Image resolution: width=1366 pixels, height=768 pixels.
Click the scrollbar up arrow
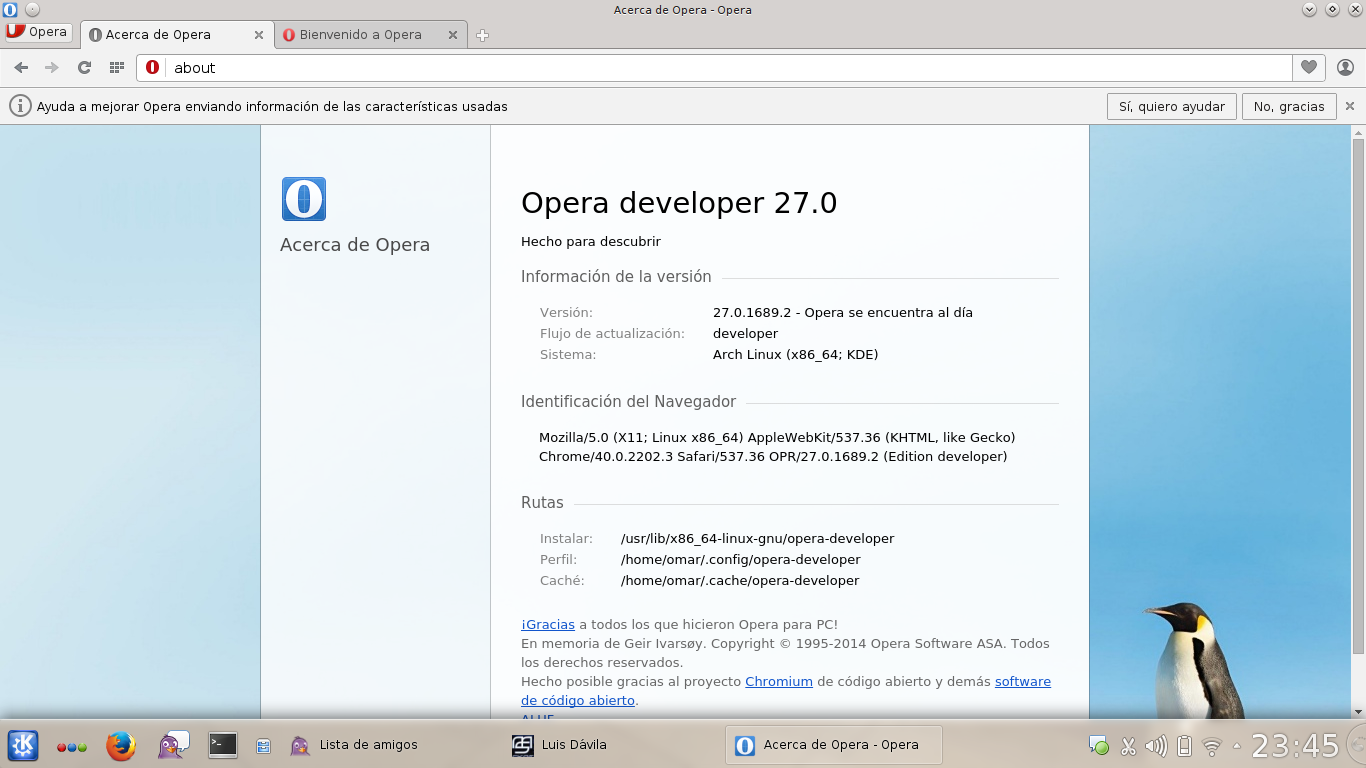point(1358,131)
